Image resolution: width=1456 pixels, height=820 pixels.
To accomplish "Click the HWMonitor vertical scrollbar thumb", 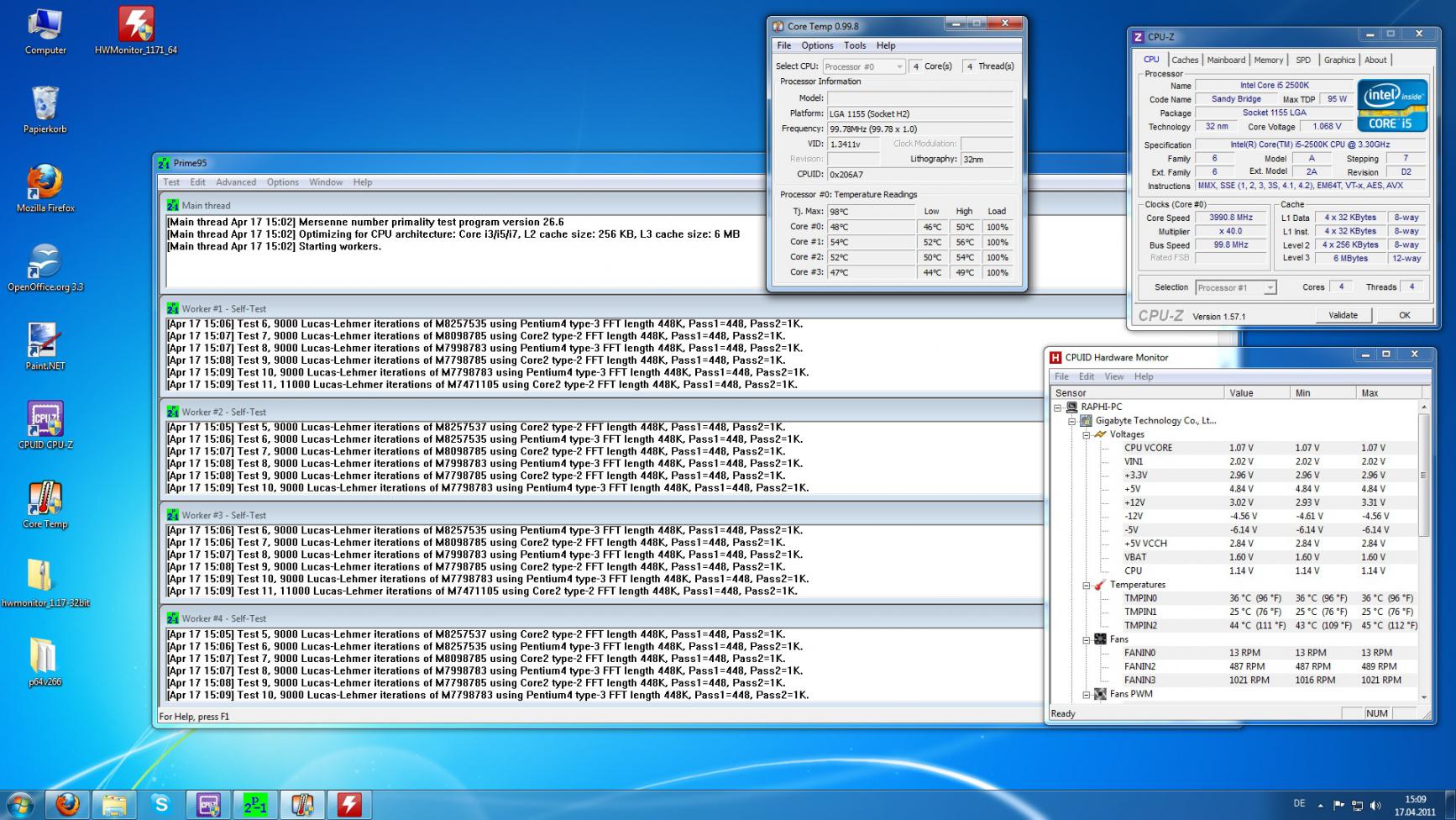I will 1422,475.
